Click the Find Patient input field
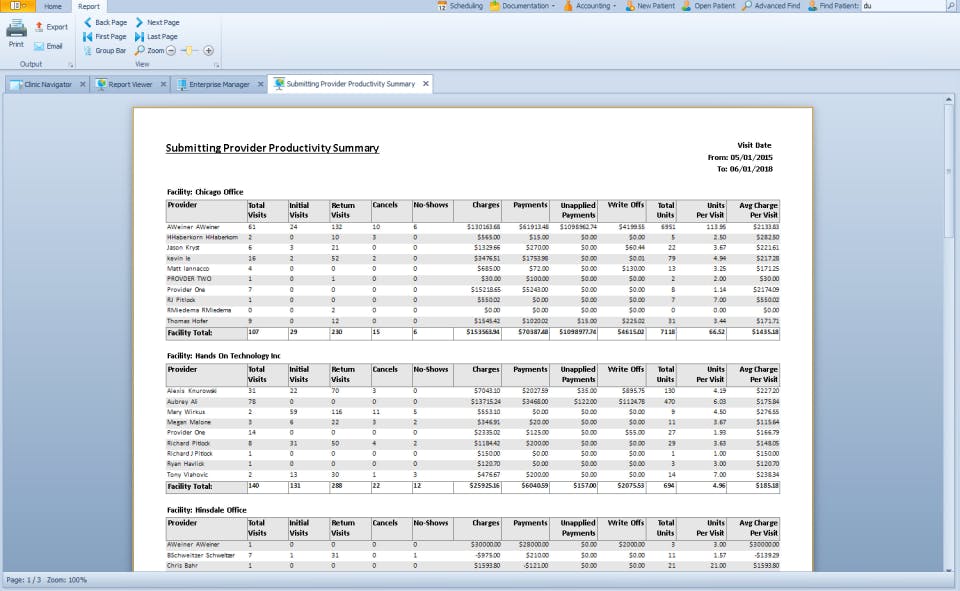 tap(905, 6)
